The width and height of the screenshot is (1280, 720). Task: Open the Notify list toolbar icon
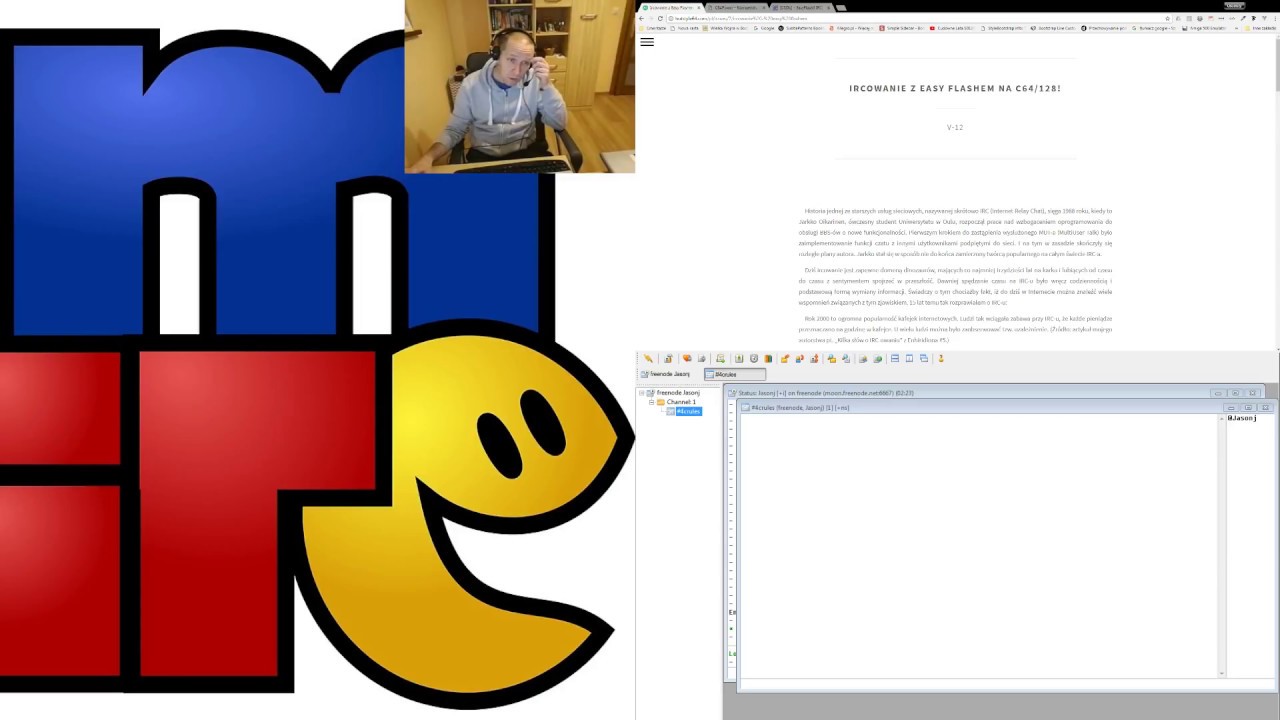pyautogui.click(x=863, y=358)
